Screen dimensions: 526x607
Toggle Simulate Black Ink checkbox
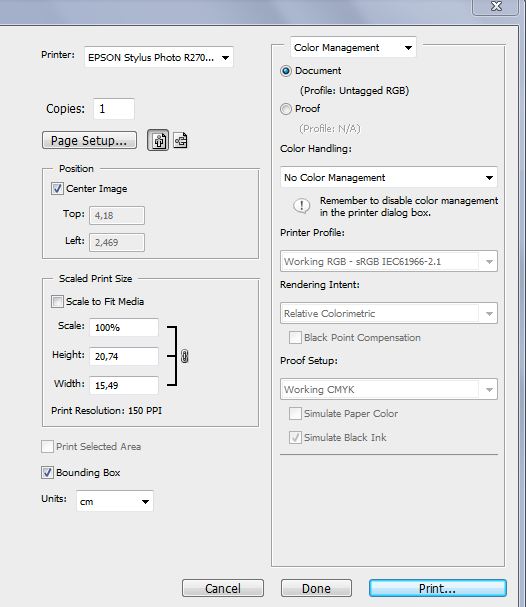(x=295, y=437)
